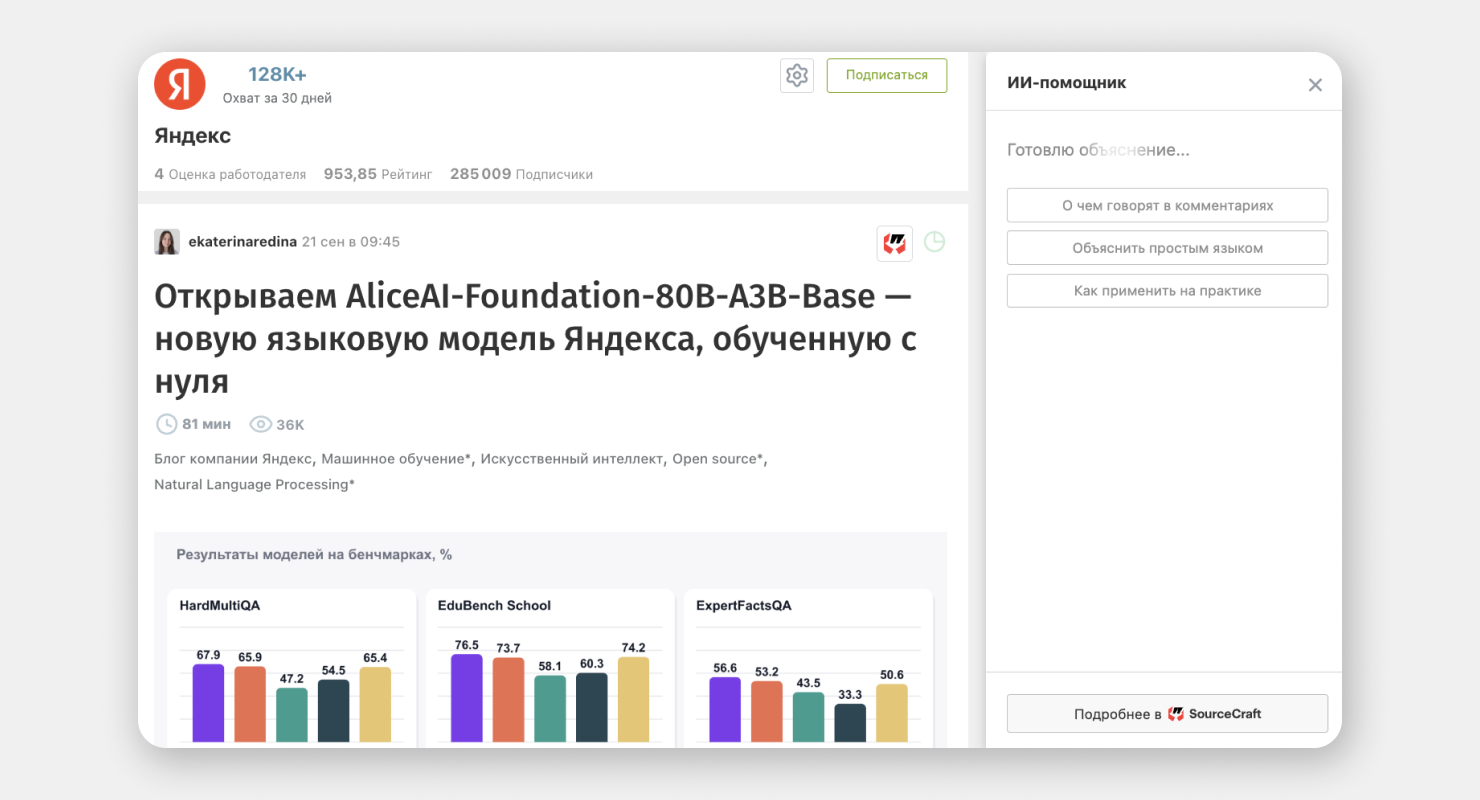Open the 'Машинное обучение' hub link
The height and width of the screenshot is (800, 1480).
pos(397,459)
